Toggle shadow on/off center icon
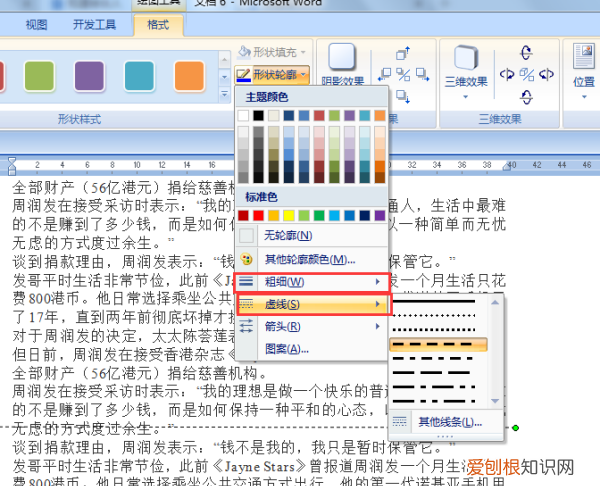 click(x=403, y=74)
